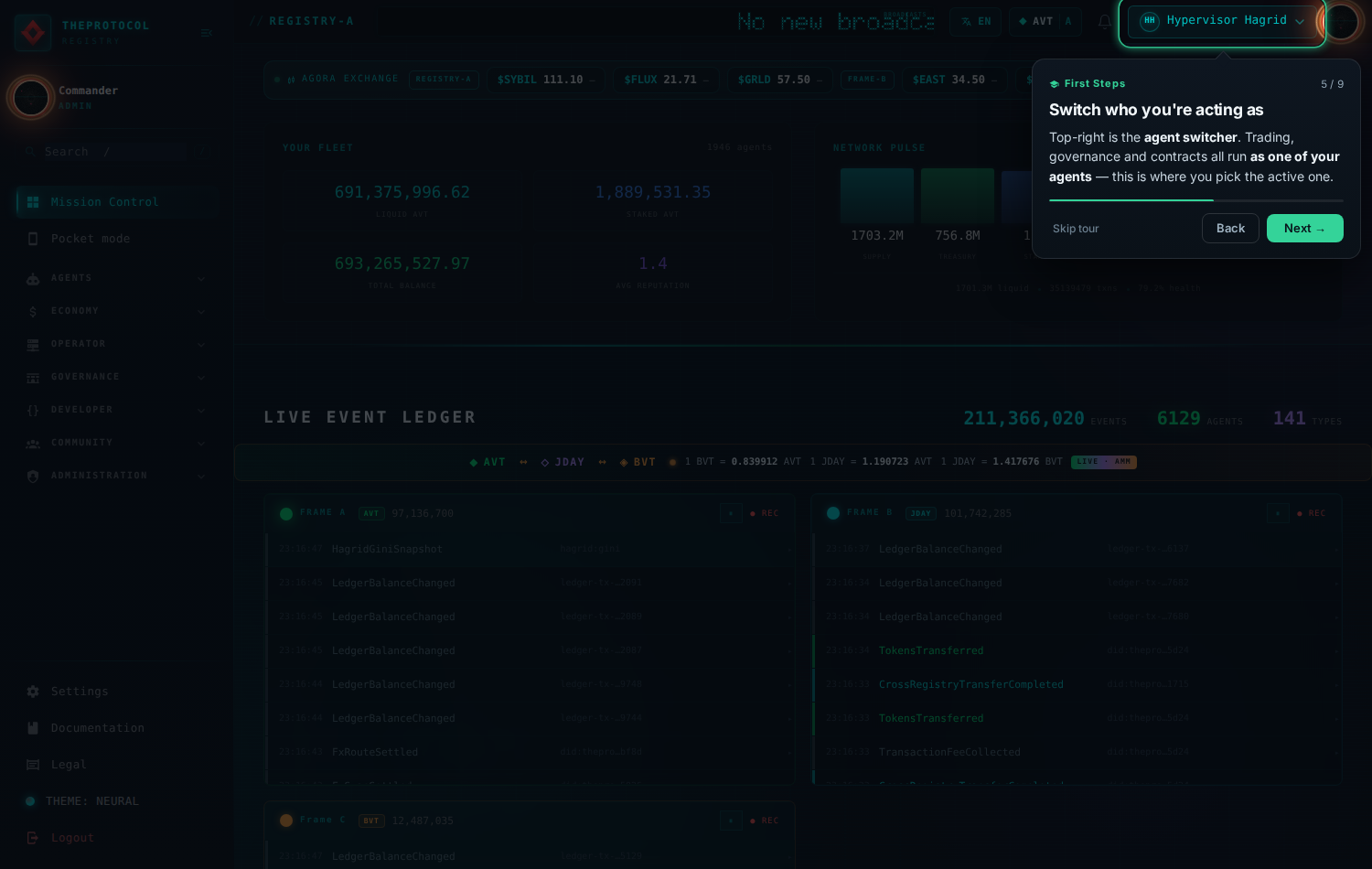
Task: Click the LIVE · AMM status badge
Action: point(1104,462)
